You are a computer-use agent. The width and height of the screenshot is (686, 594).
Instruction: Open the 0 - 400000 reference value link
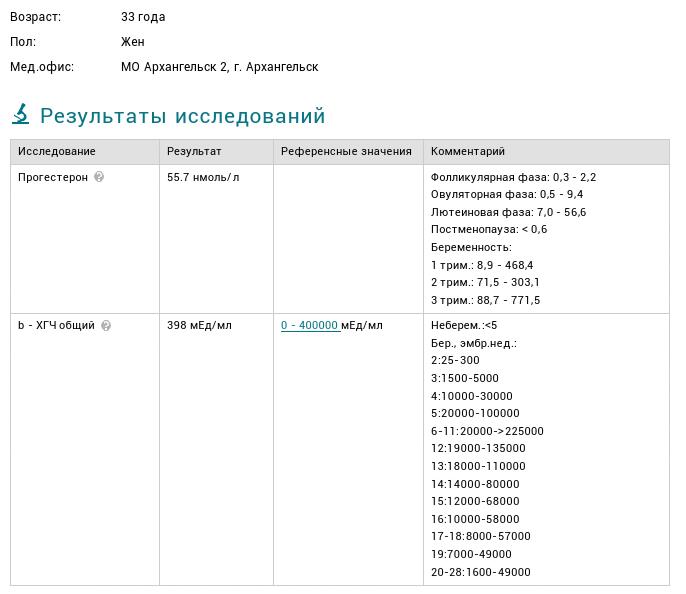(x=311, y=325)
